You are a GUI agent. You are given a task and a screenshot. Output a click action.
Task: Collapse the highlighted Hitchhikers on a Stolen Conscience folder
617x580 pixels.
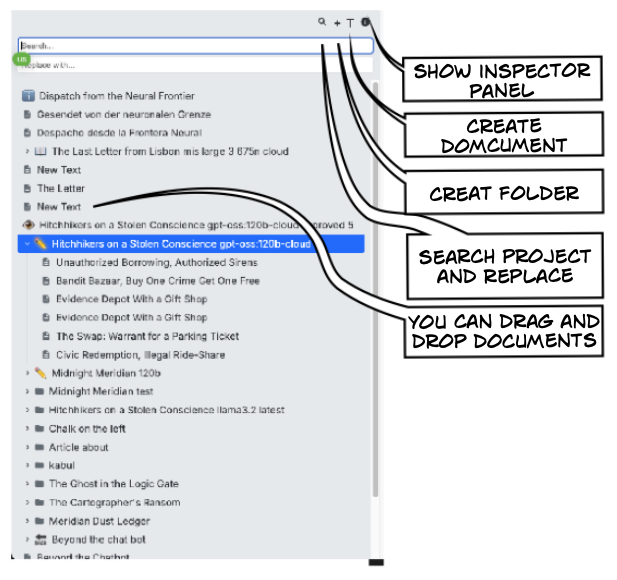coord(26,244)
